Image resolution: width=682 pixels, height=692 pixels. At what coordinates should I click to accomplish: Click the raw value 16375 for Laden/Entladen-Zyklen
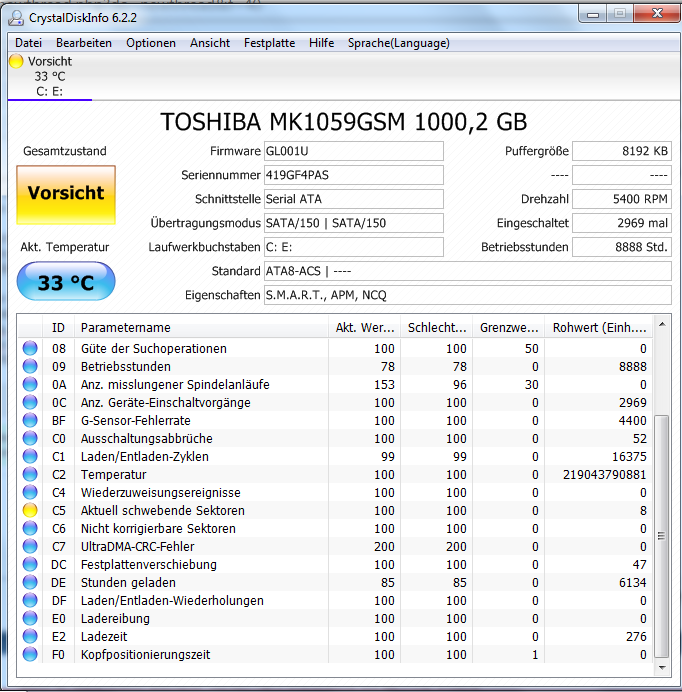[629, 456]
